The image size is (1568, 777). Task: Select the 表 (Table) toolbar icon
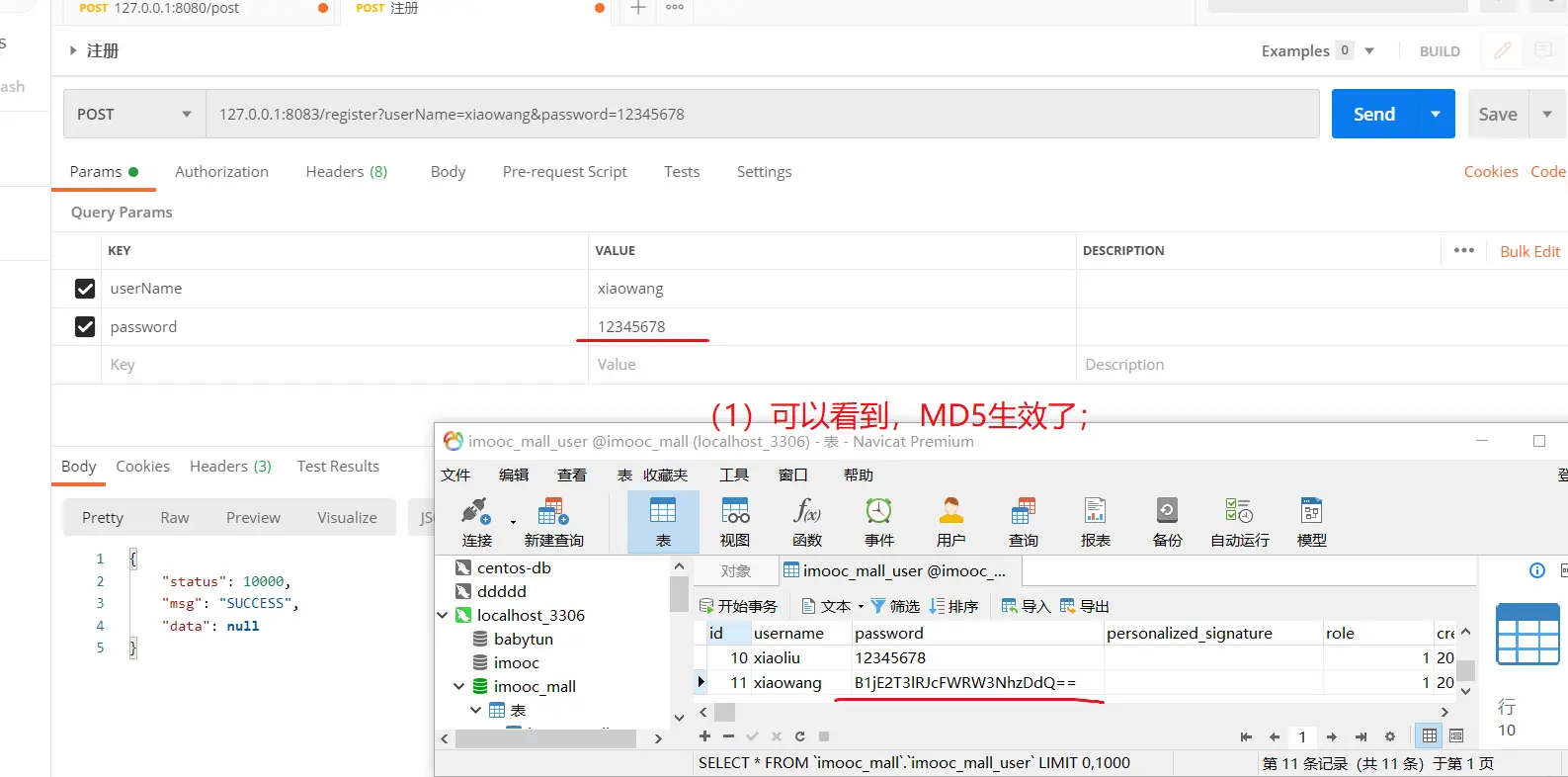(663, 522)
